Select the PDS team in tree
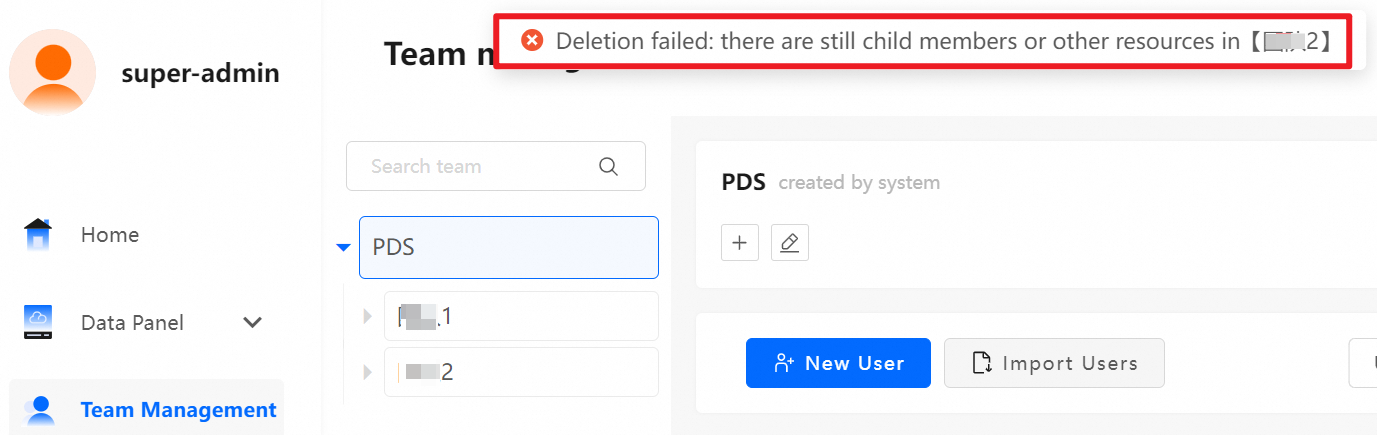1377x435 pixels. (x=508, y=247)
